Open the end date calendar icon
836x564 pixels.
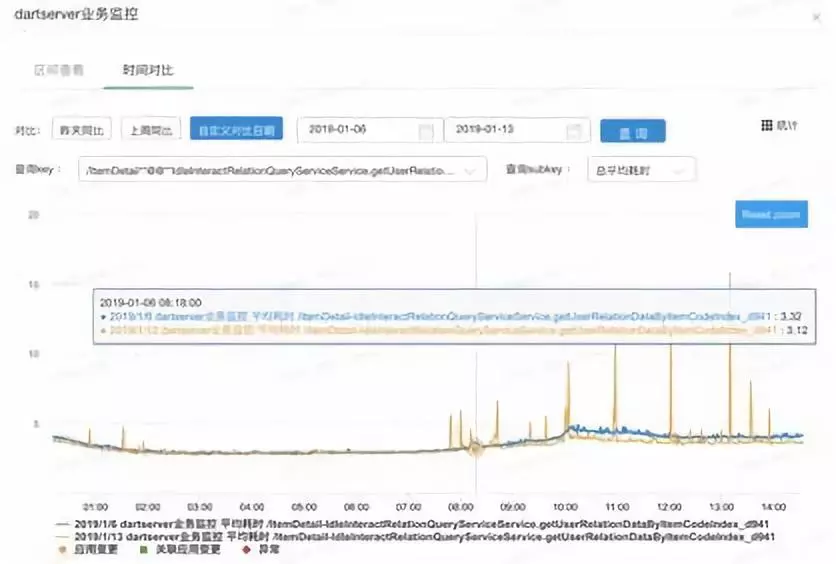tap(573, 131)
